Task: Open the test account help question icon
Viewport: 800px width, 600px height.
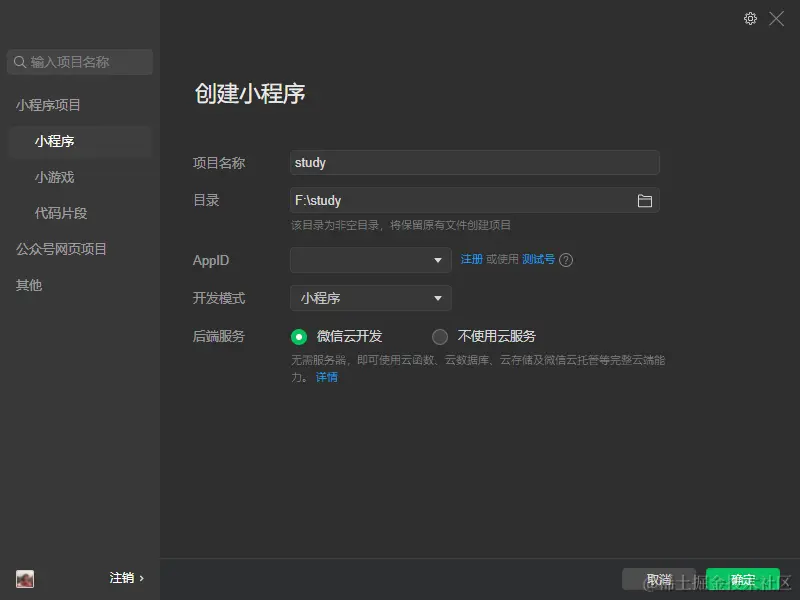Action: [x=566, y=260]
